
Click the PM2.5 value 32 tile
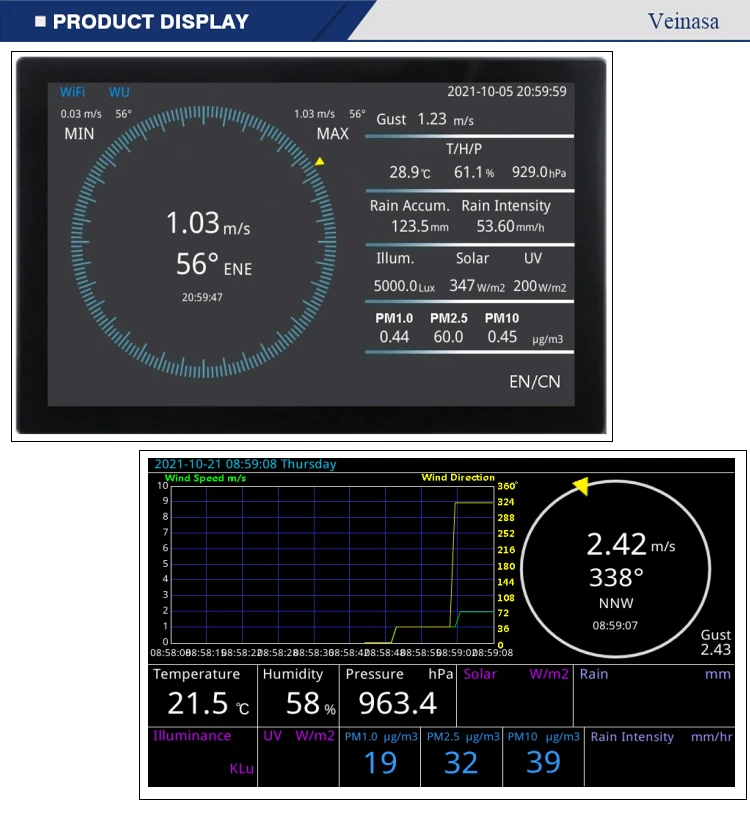[461, 756]
